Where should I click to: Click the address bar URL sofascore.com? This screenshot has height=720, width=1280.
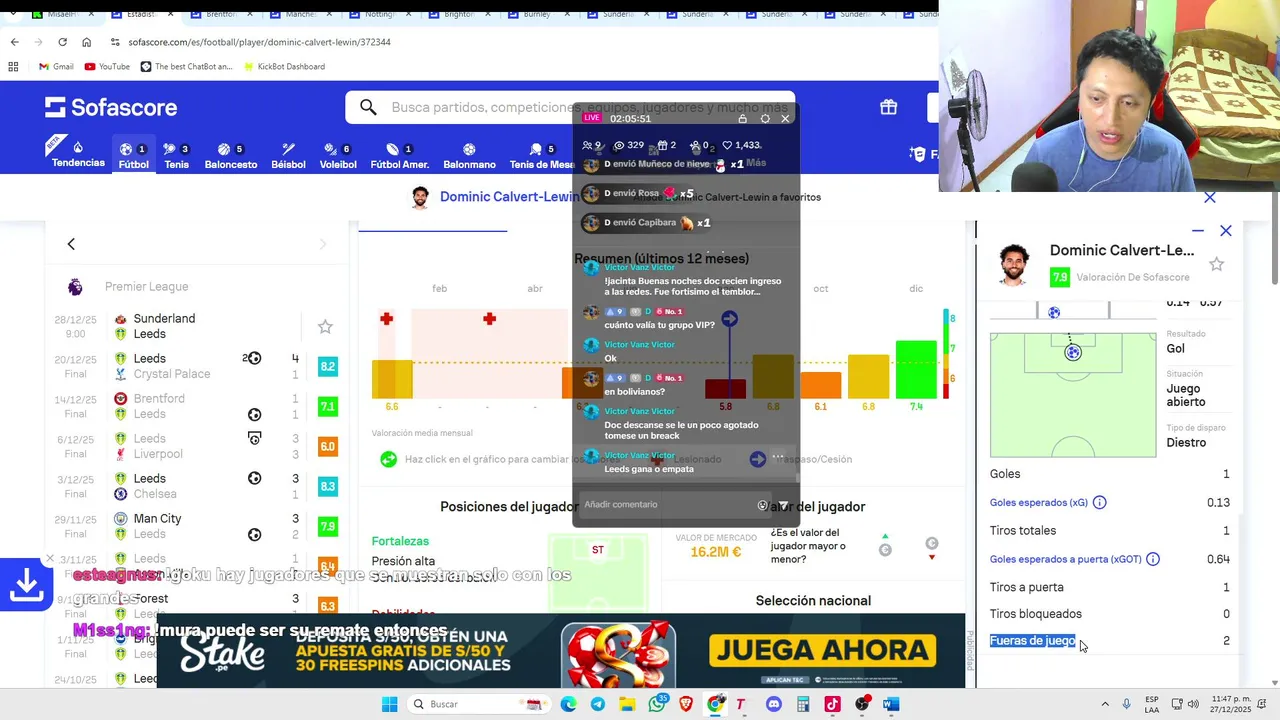click(259, 42)
